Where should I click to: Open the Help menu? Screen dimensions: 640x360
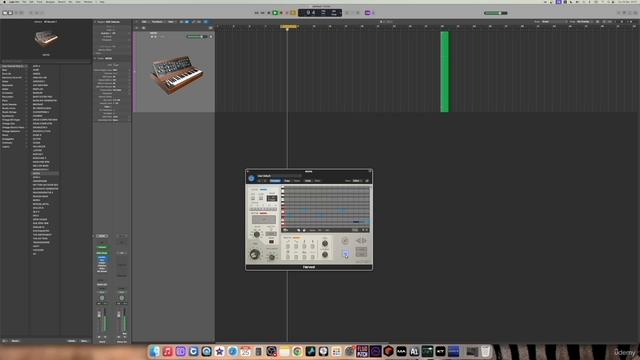click(x=102, y=2)
